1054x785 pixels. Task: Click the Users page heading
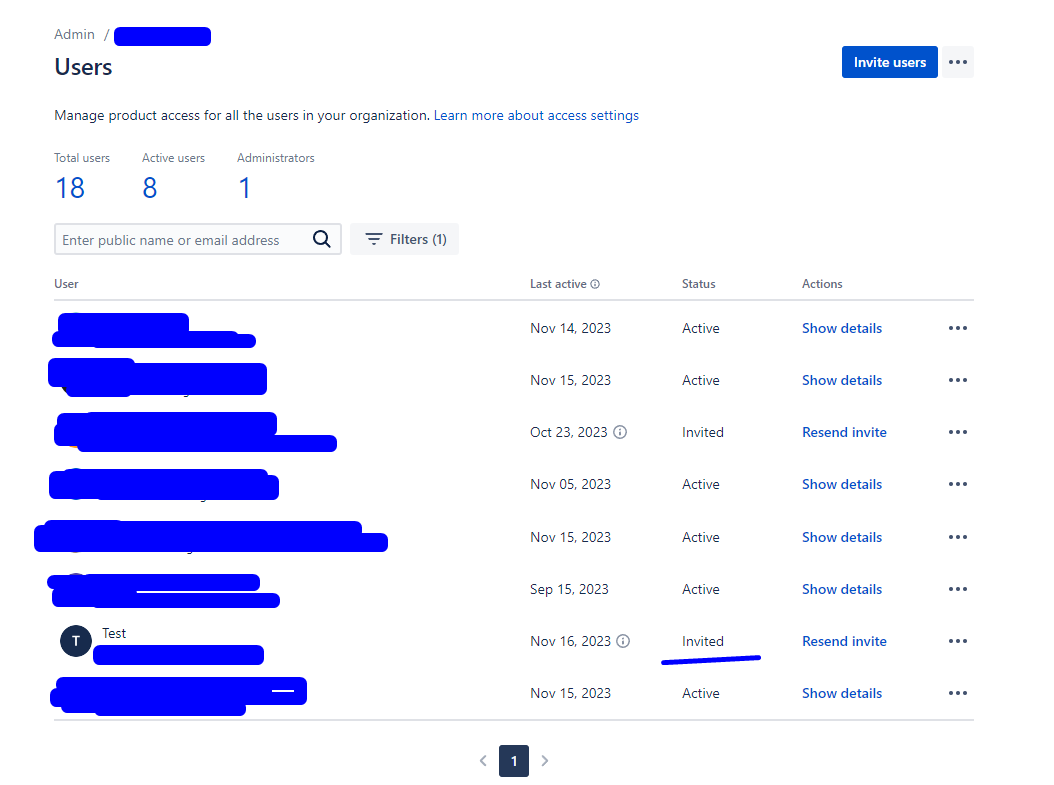tap(83, 67)
